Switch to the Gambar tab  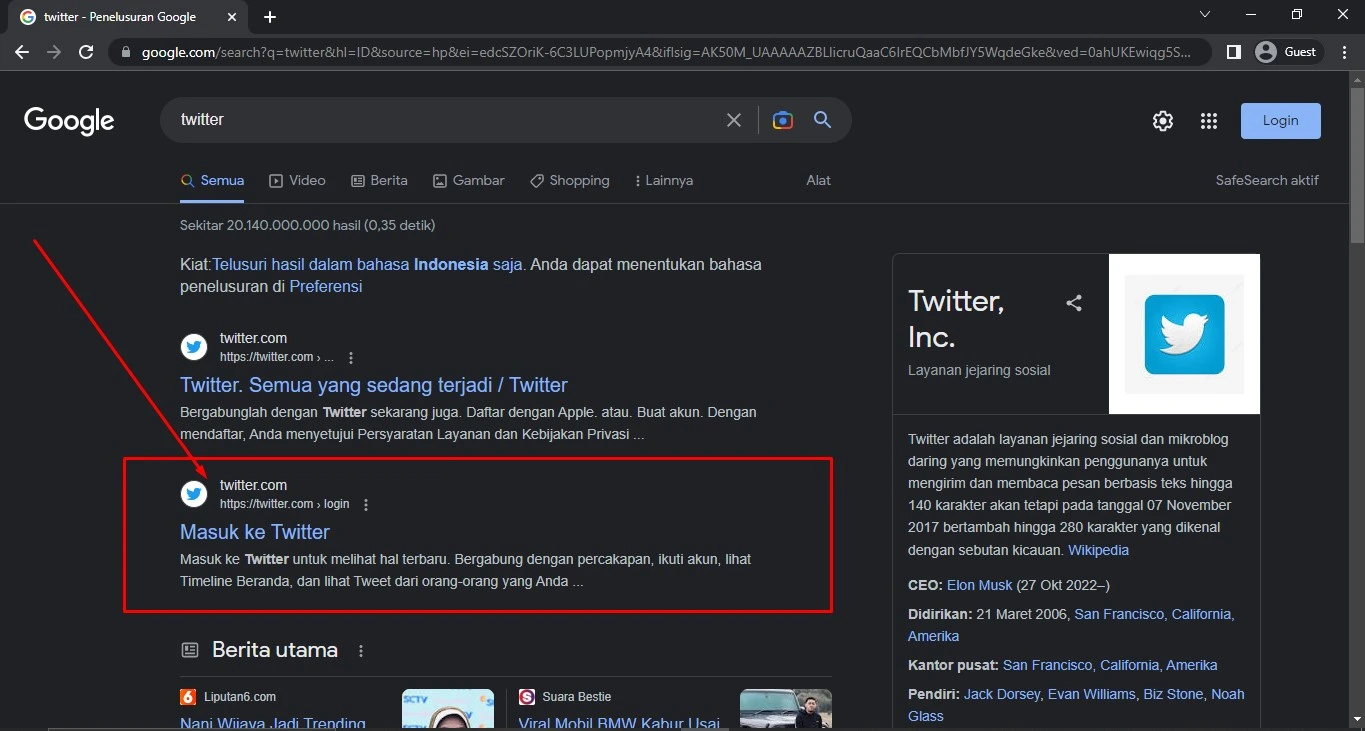tap(468, 181)
